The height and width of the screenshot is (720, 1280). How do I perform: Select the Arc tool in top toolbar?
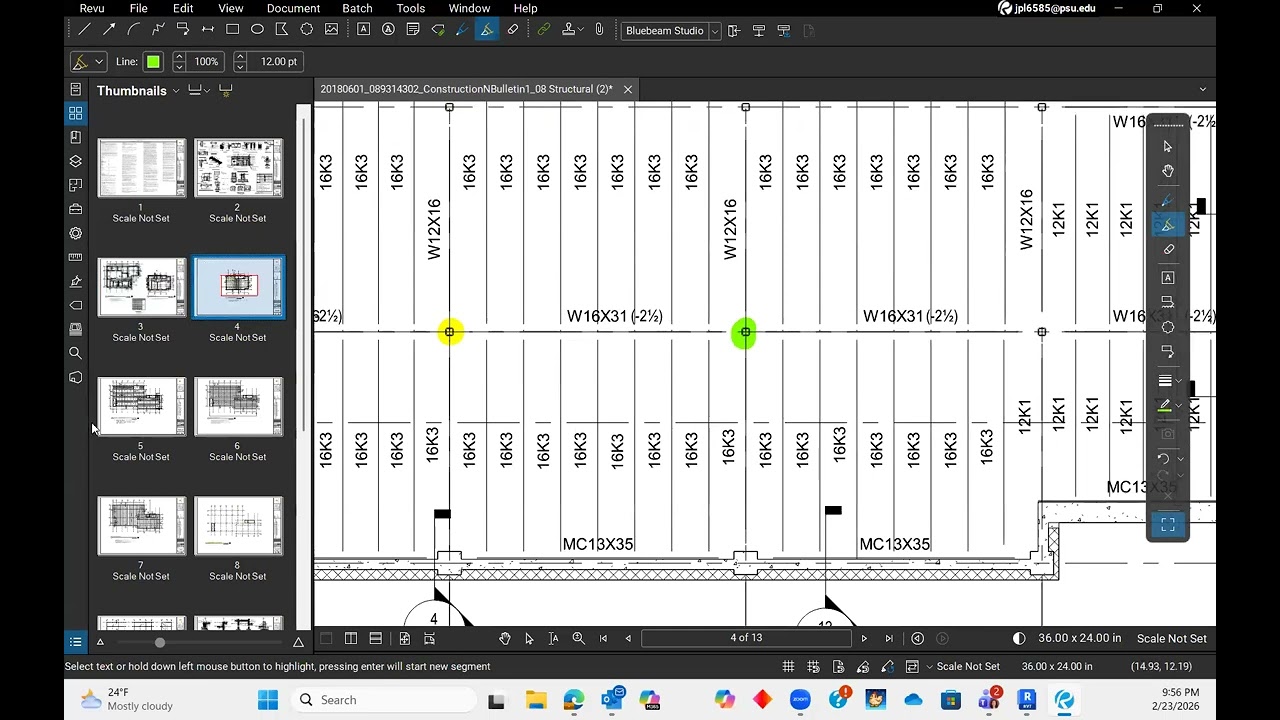(x=134, y=30)
